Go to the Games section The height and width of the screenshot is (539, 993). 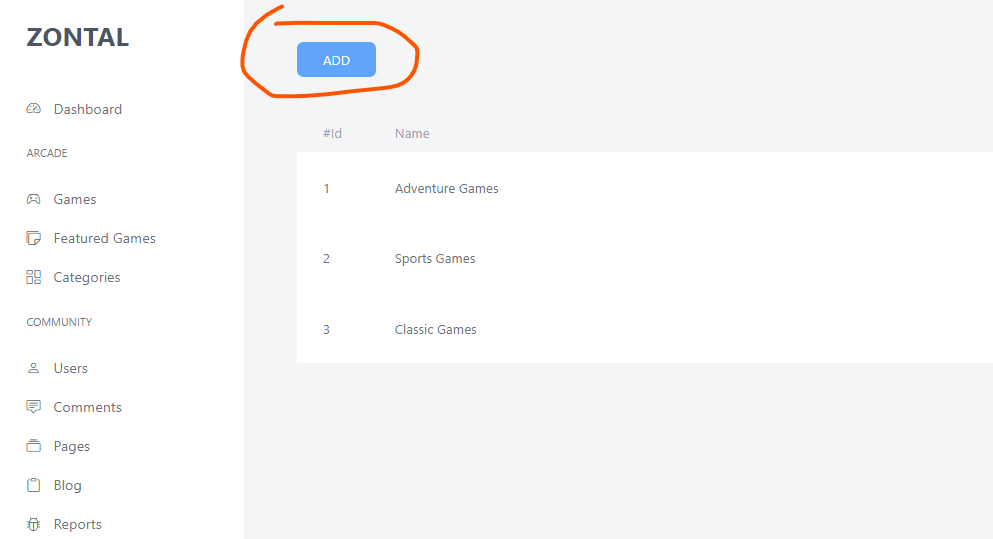[x=75, y=199]
